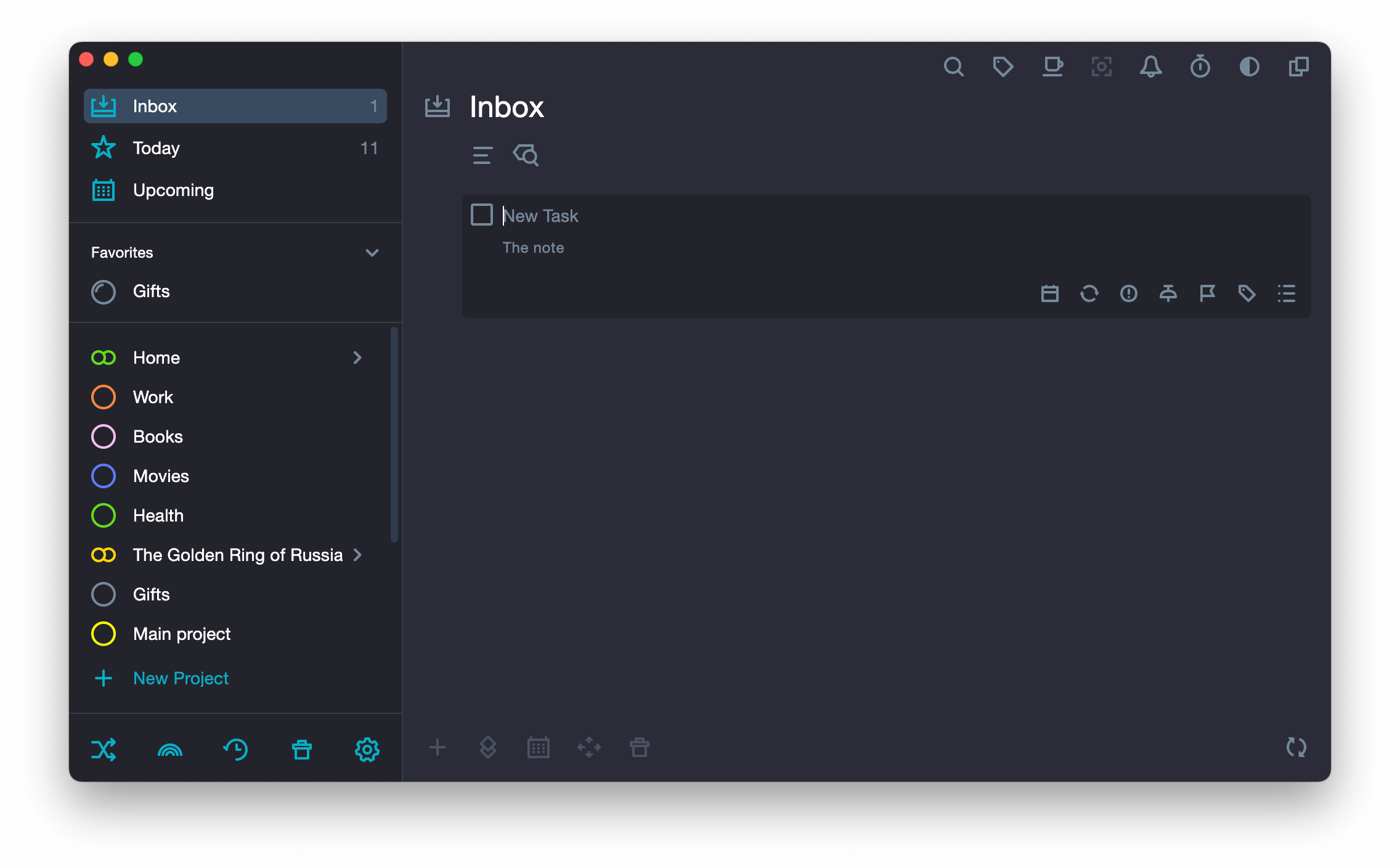Screen dimensions: 1400x868
Task: Click the Inbox tray icon beside title
Action: coord(437,107)
